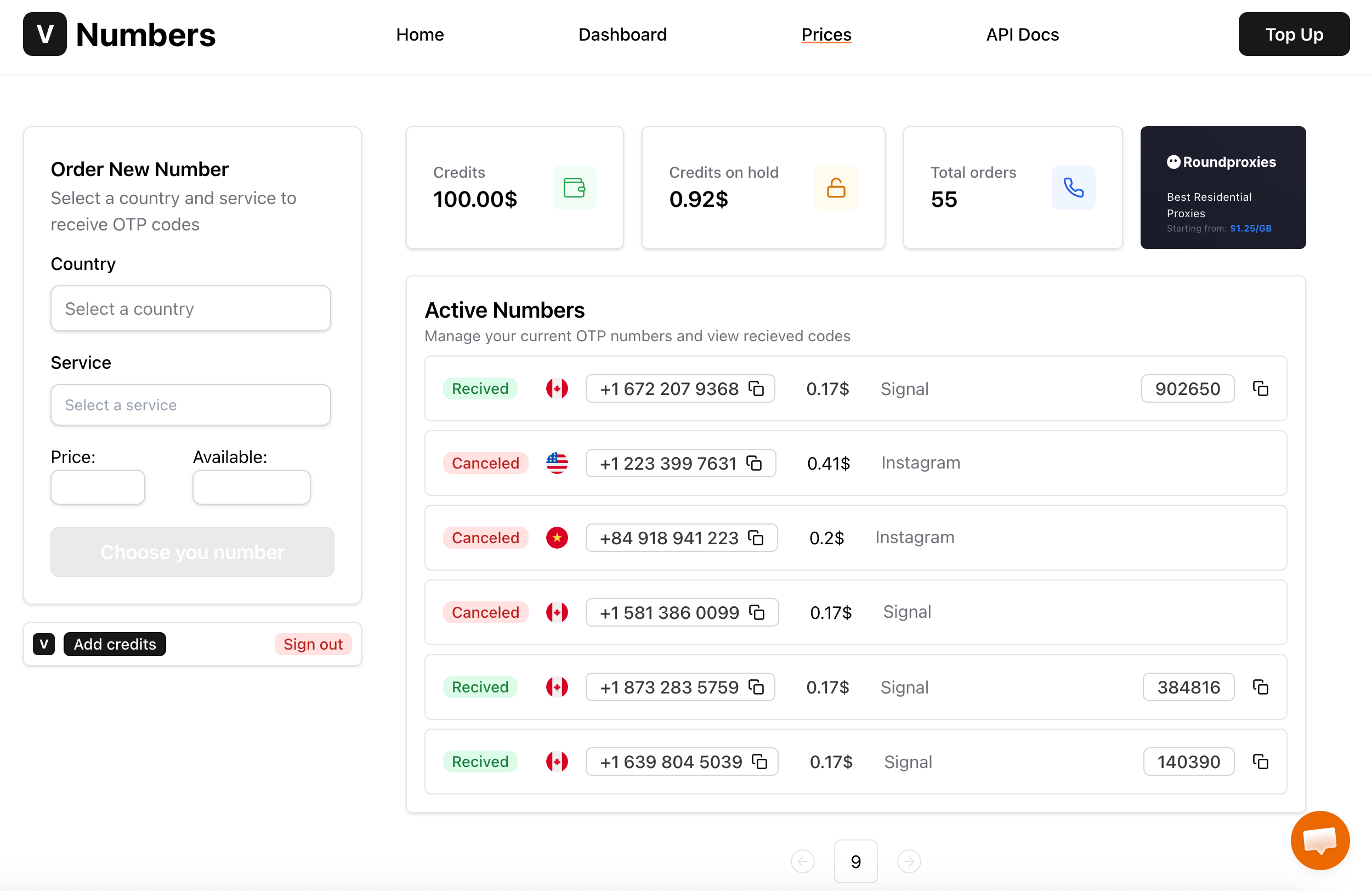Open the Prices nav item
Viewport: 1372px width, 891px height.
tap(826, 34)
